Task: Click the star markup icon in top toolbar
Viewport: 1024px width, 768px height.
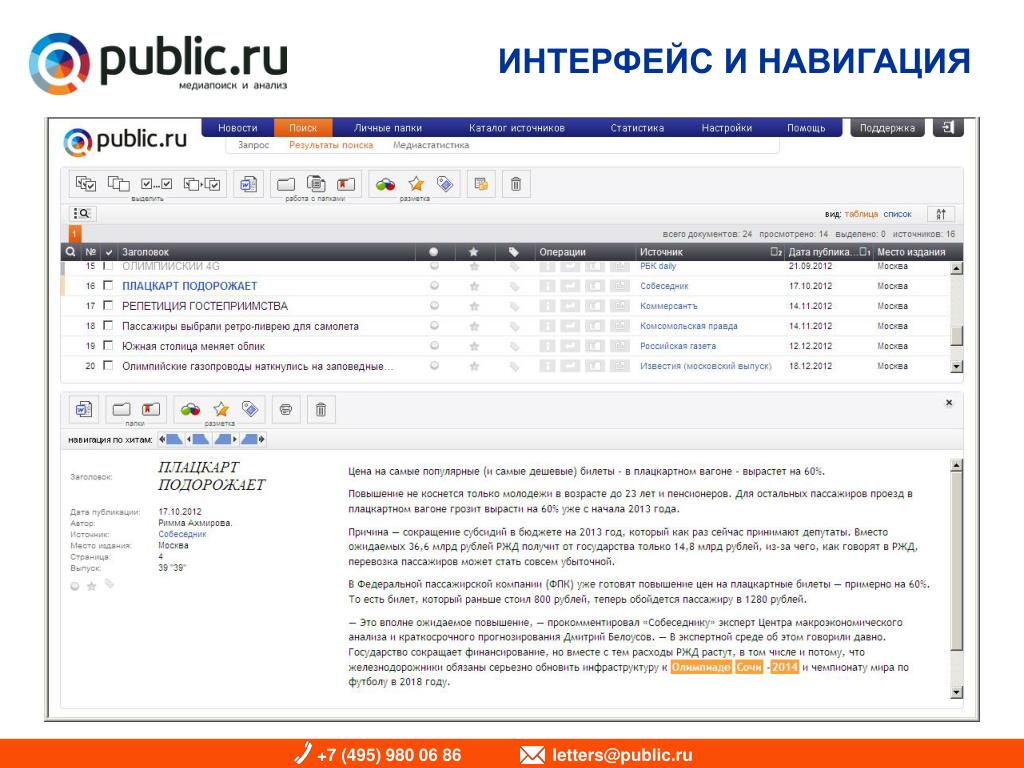Action: pyautogui.click(x=416, y=184)
